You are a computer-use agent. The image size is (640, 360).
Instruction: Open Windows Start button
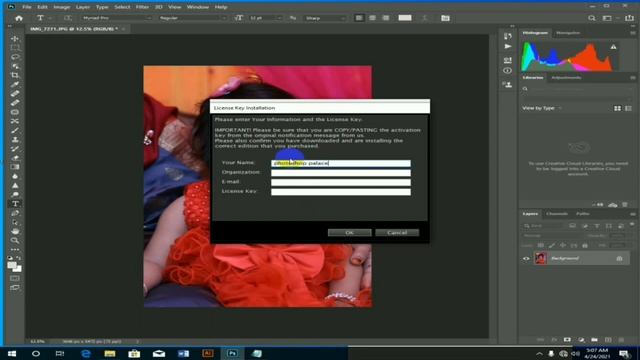pyautogui.click(x=11, y=353)
